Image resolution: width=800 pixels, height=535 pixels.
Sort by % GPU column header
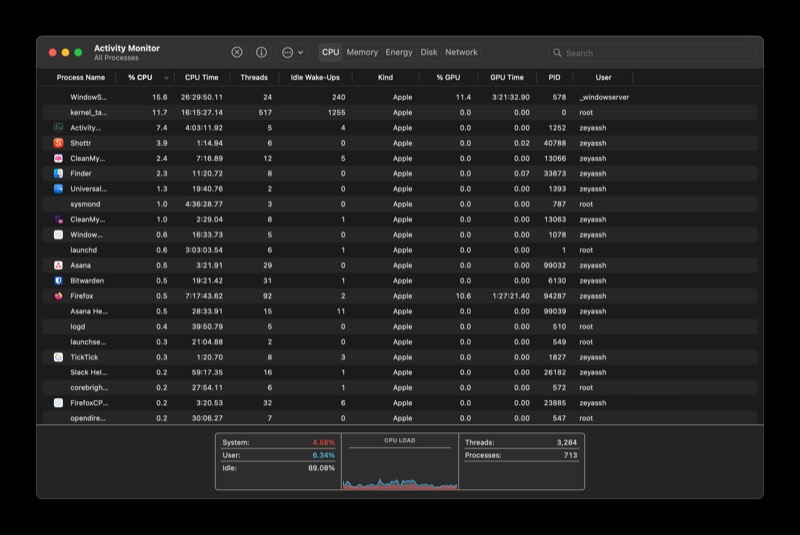[448, 78]
